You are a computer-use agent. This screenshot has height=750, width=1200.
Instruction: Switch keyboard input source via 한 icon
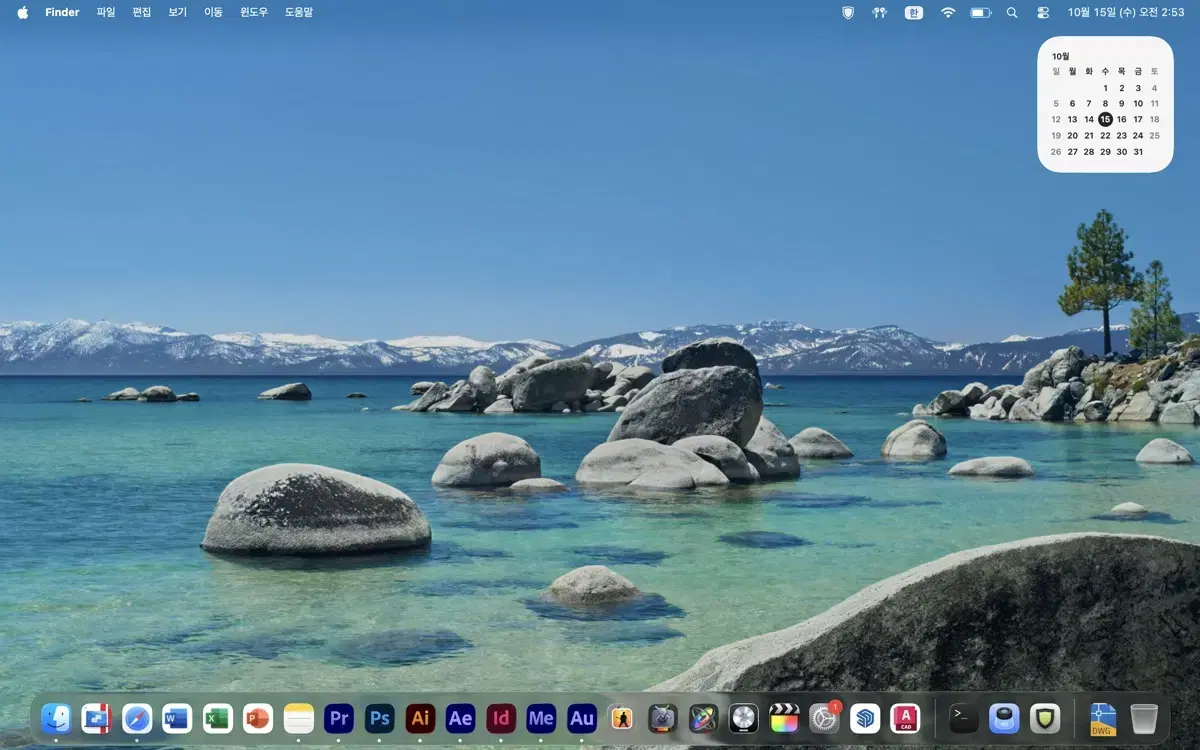click(x=913, y=13)
